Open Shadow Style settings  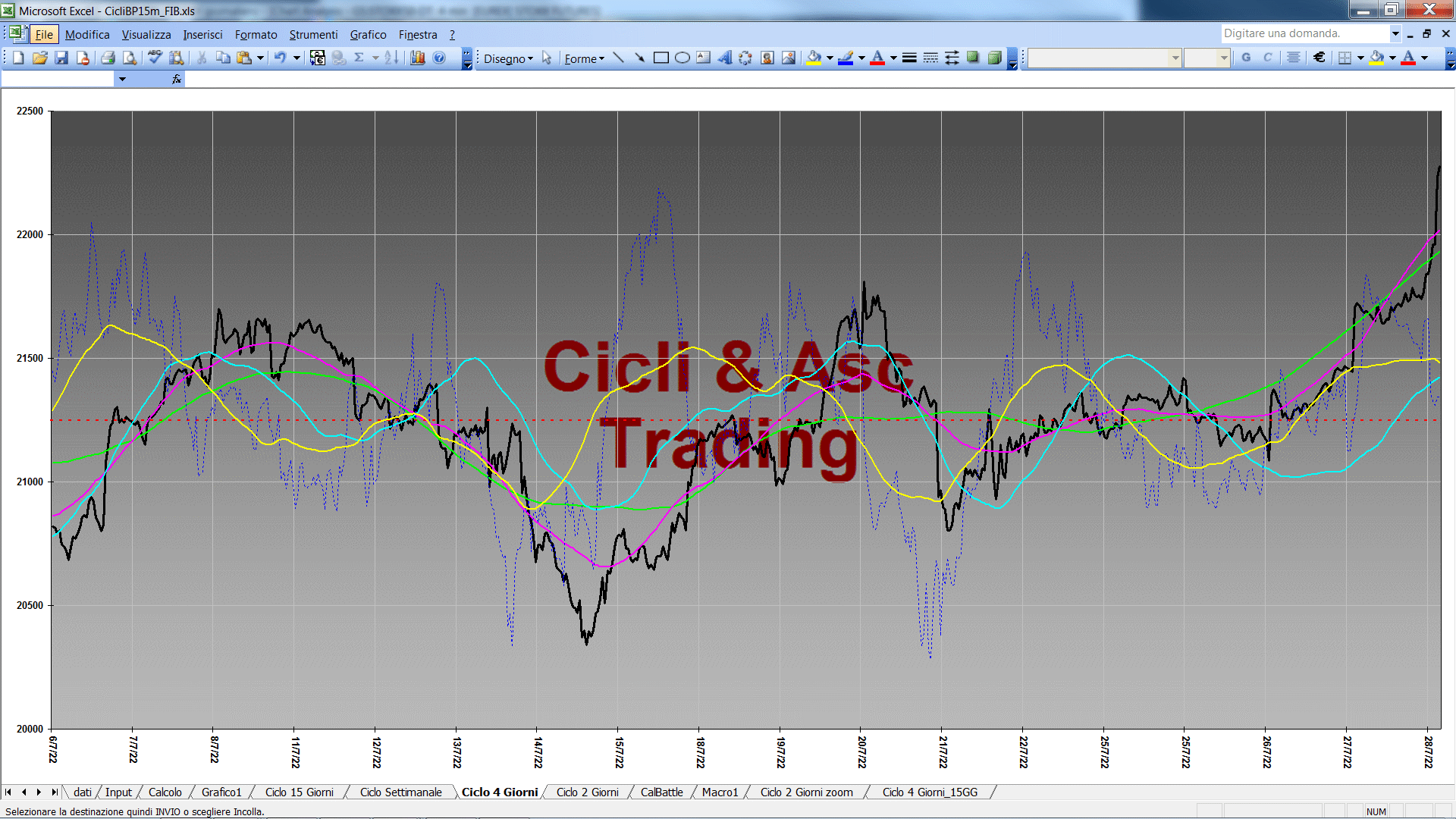(x=973, y=58)
